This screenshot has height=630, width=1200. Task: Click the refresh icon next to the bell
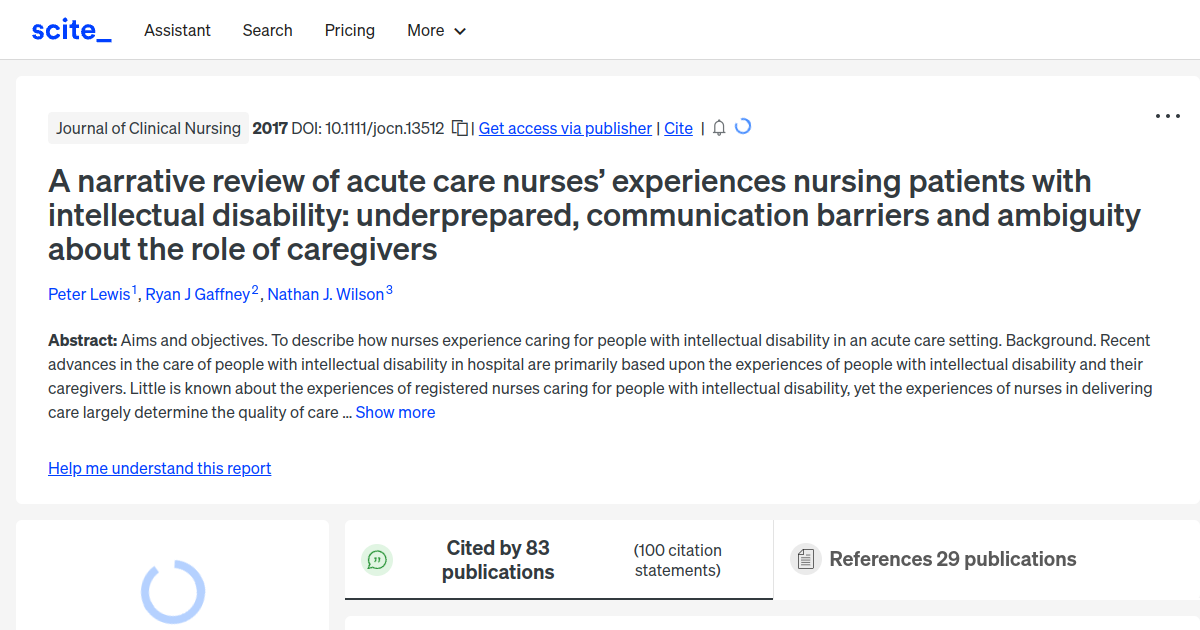coord(743,127)
